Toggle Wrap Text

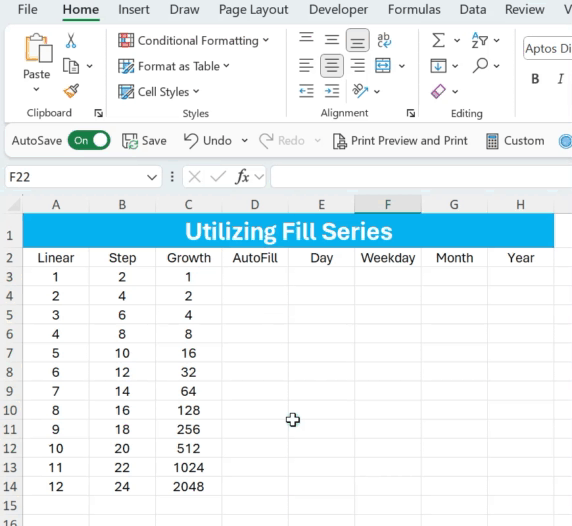pyautogui.click(x=384, y=40)
